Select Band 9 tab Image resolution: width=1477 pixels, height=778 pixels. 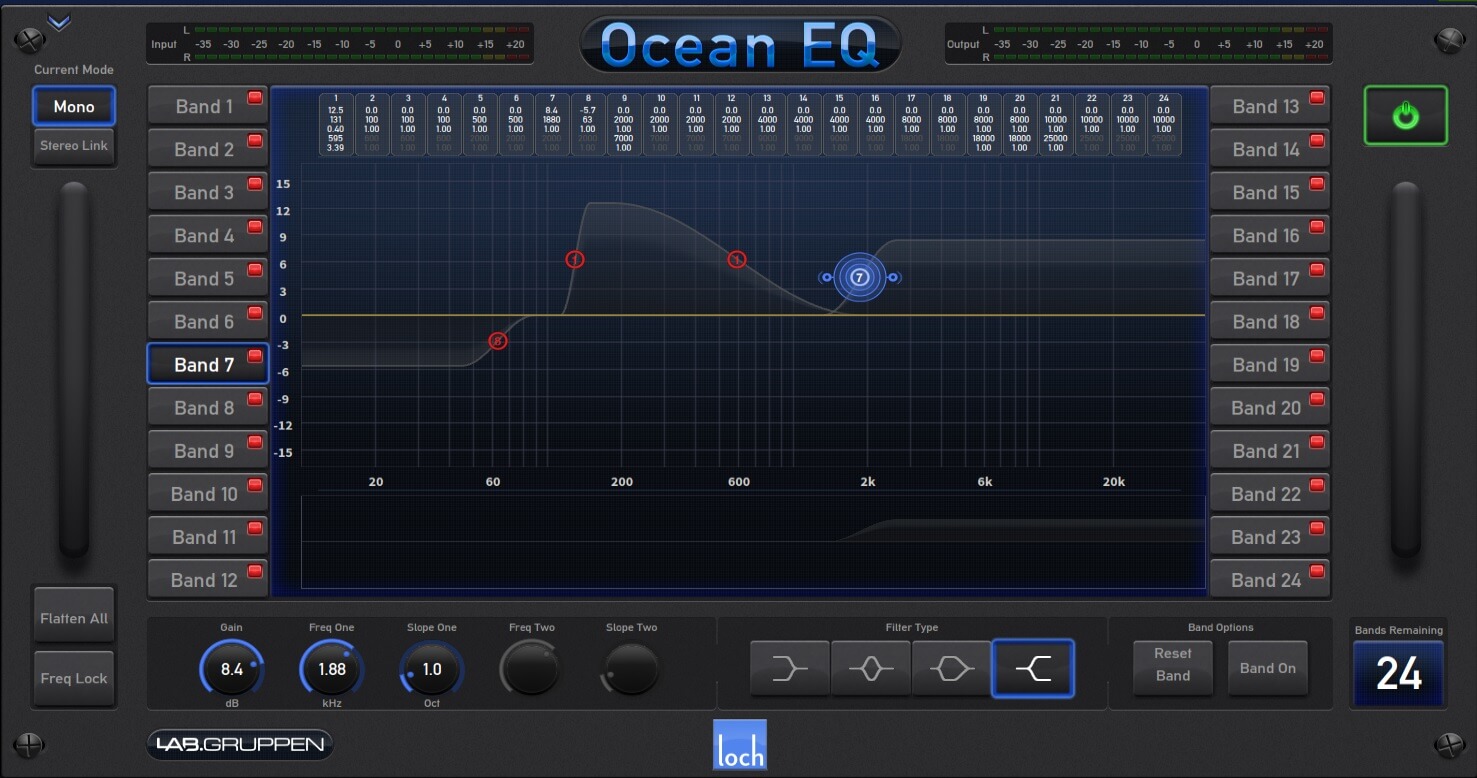coord(207,450)
